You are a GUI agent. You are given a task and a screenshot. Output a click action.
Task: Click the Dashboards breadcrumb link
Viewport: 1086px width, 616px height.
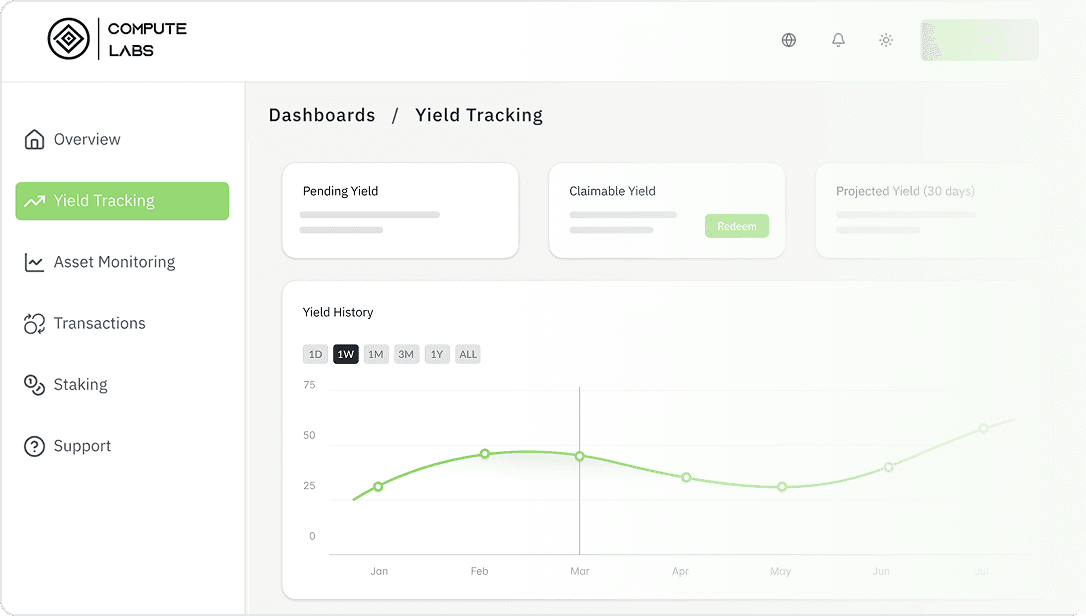[x=322, y=115]
